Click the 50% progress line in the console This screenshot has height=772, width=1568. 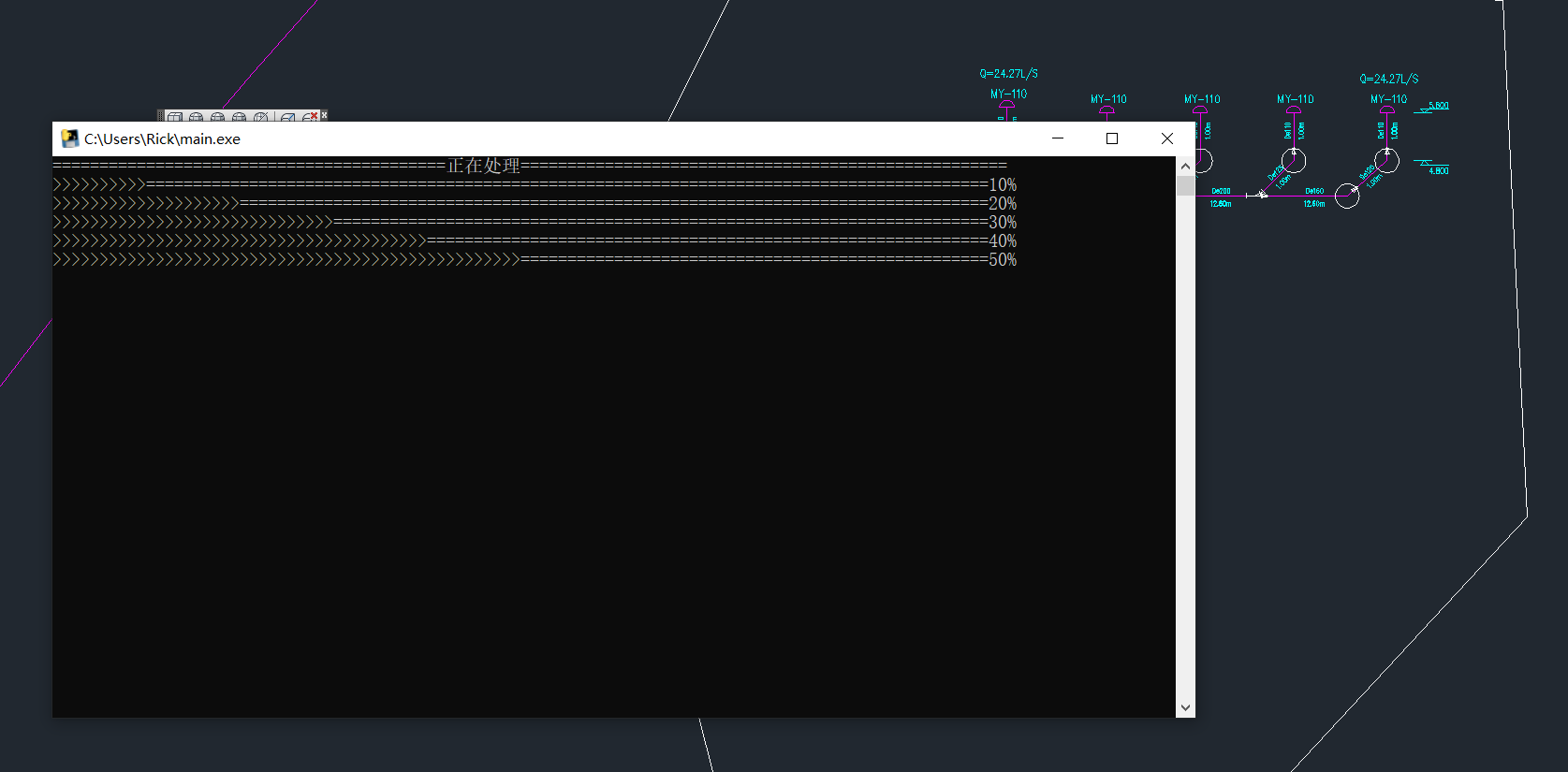pos(534,260)
